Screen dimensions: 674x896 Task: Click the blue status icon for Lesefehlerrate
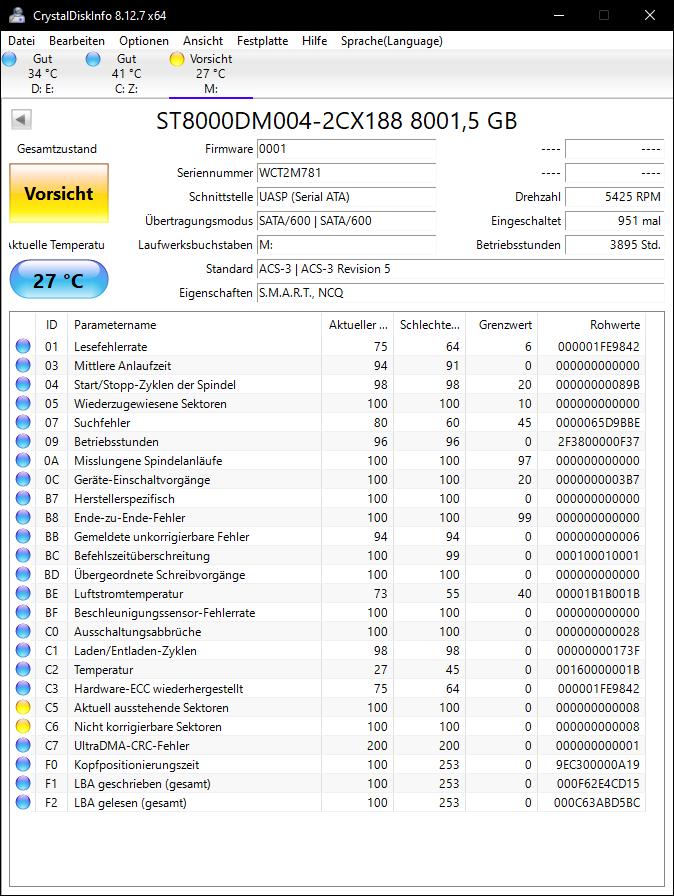click(23, 346)
